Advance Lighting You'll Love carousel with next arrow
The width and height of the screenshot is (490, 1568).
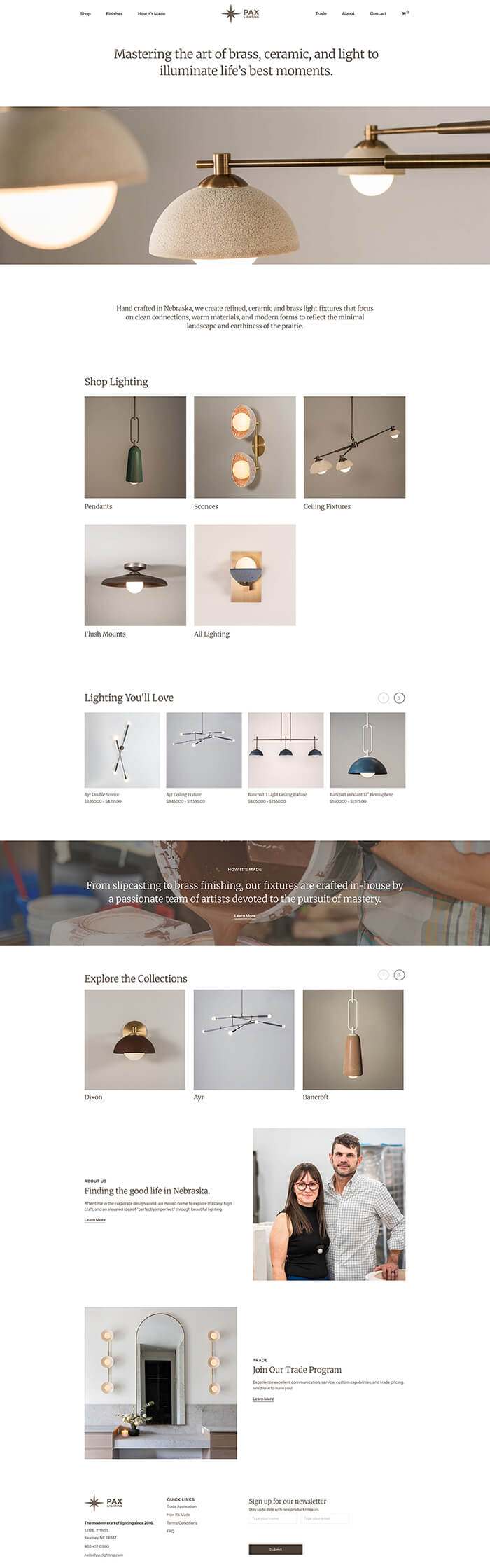[x=399, y=698]
